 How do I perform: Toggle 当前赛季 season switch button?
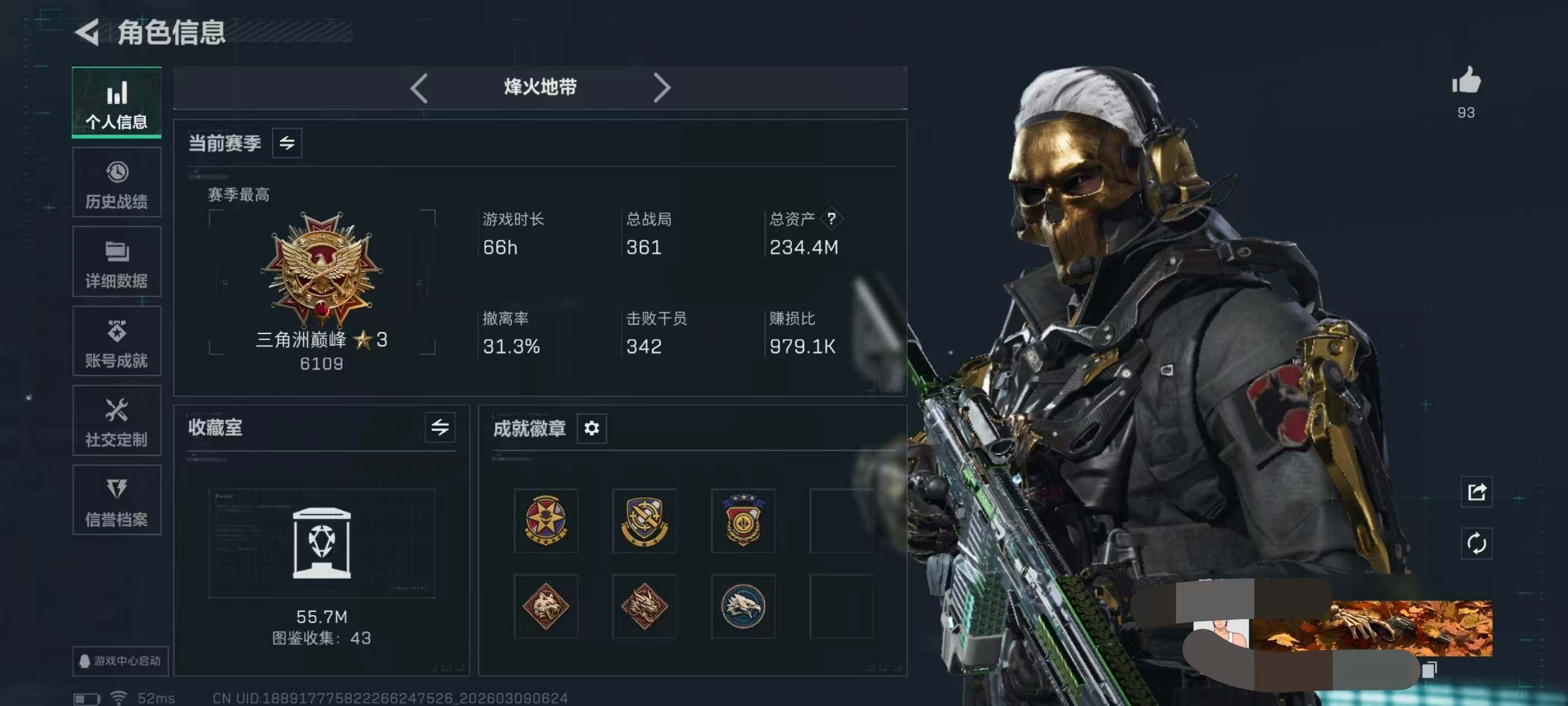pos(287,143)
